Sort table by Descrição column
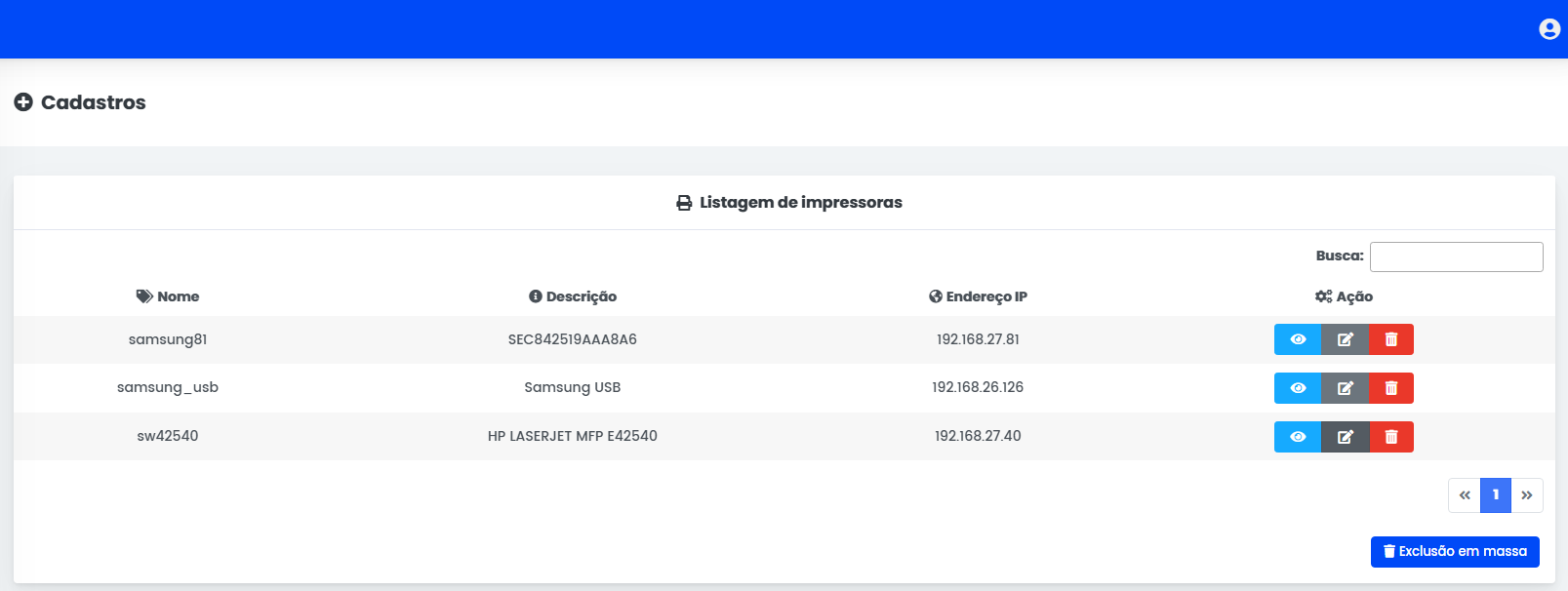 tap(573, 296)
